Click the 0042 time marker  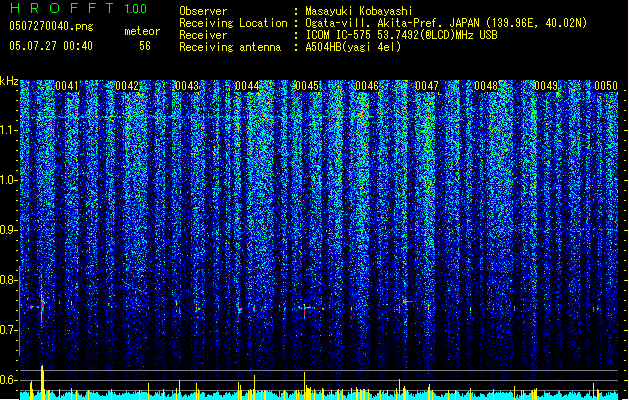[x=127, y=86]
